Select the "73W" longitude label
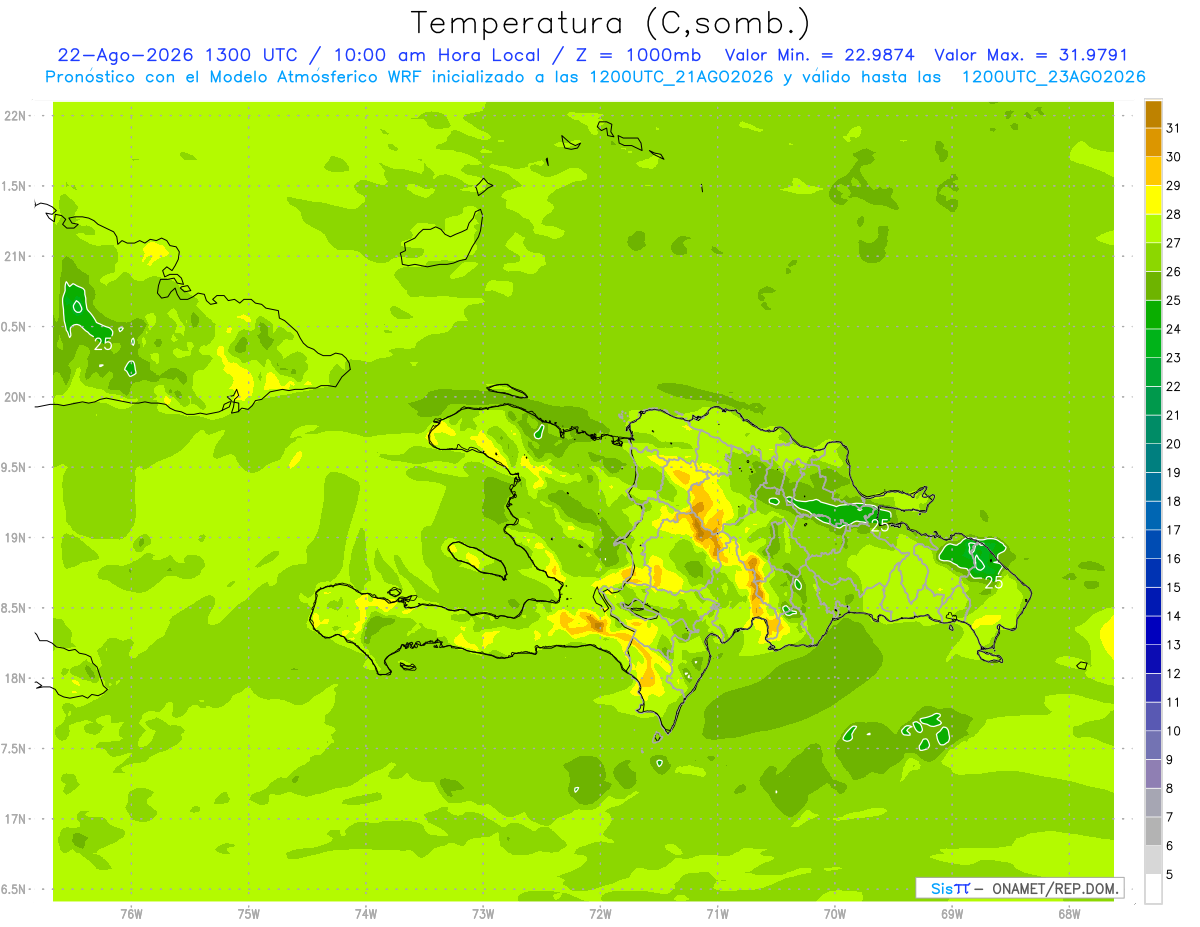Image resolution: width=1200 pixels, height=927 pixels. tap(483, 913)
